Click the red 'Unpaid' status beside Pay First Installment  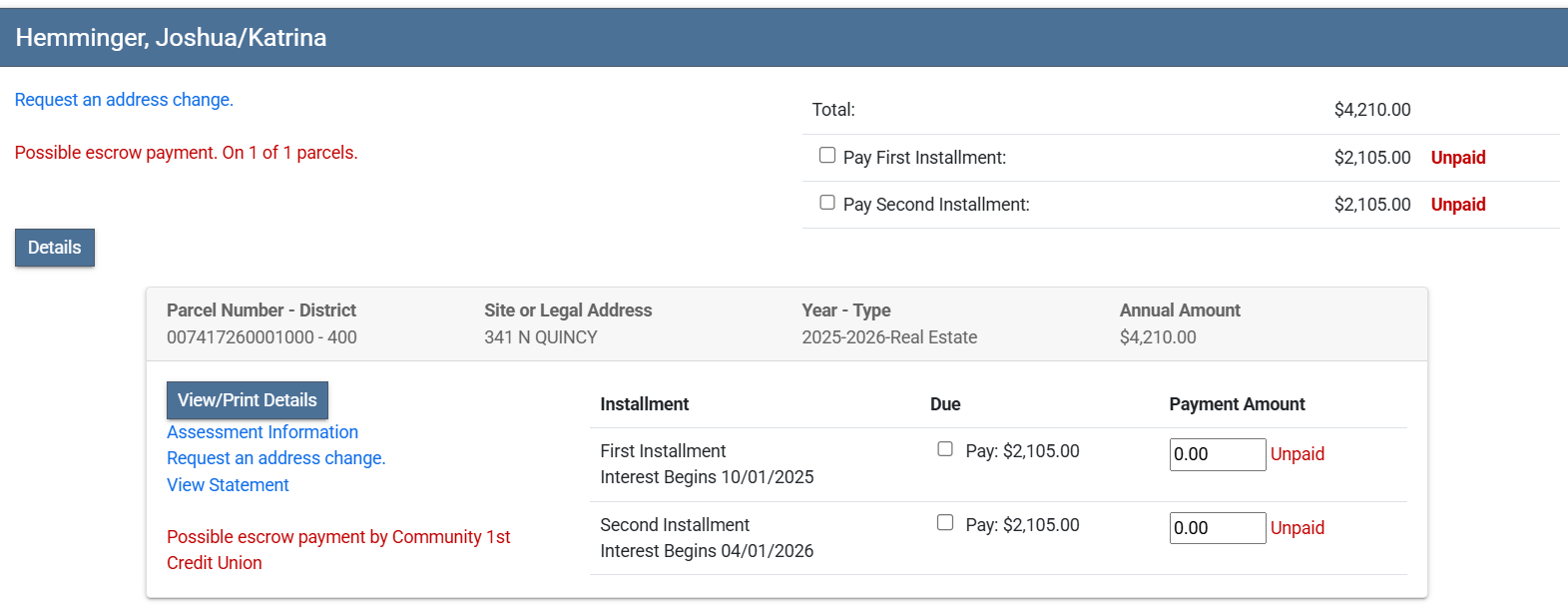click(1457, 158)
